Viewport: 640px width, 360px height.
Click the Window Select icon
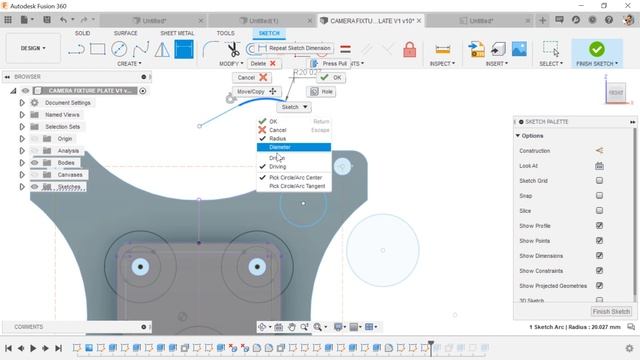551,49
